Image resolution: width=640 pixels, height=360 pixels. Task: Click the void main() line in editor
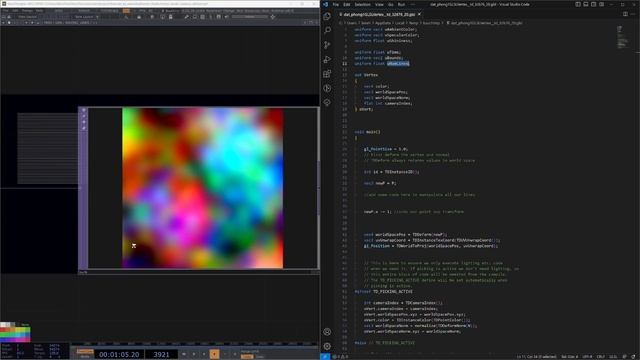[367, 132]
